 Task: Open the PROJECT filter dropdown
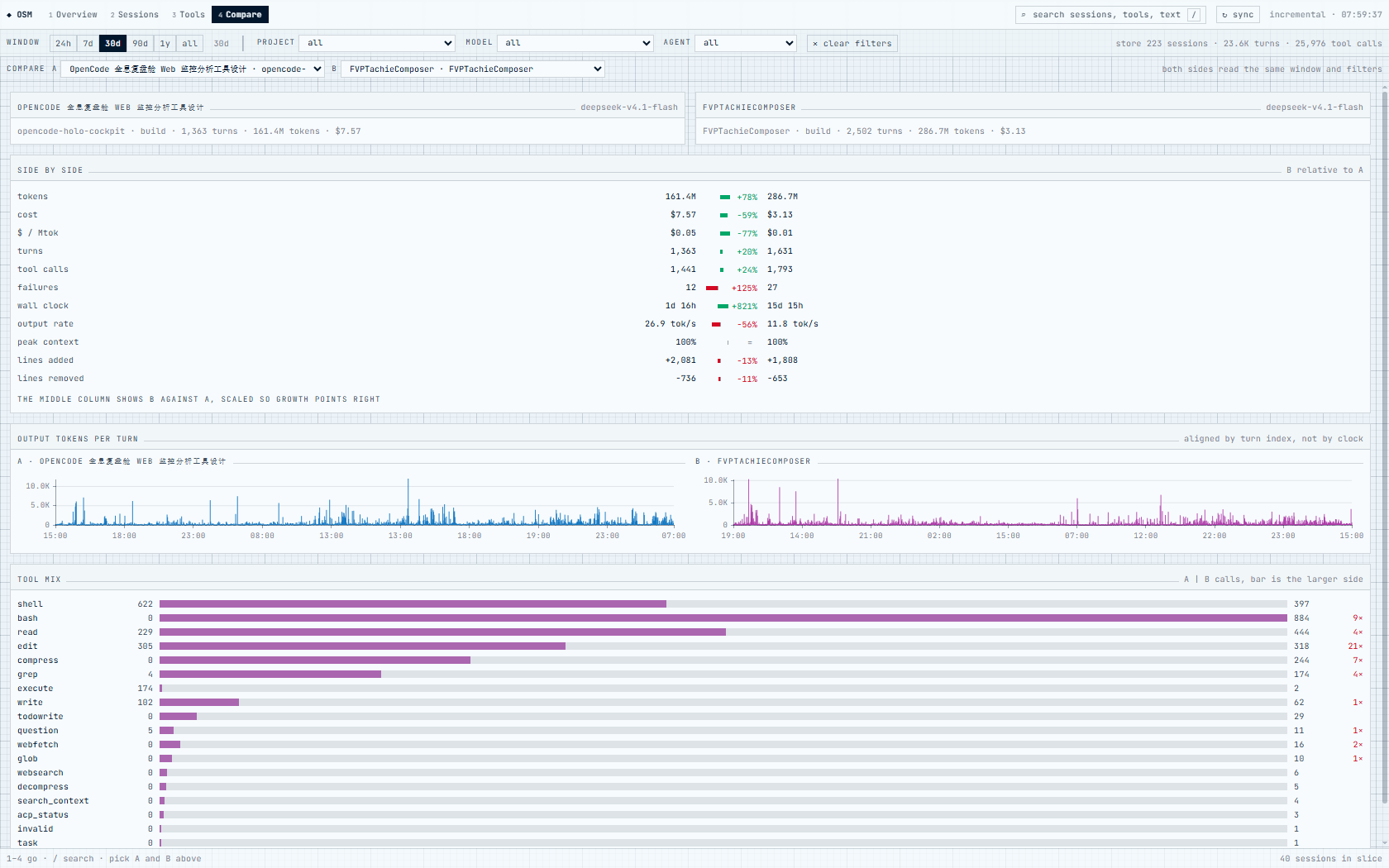coord(377,43)
